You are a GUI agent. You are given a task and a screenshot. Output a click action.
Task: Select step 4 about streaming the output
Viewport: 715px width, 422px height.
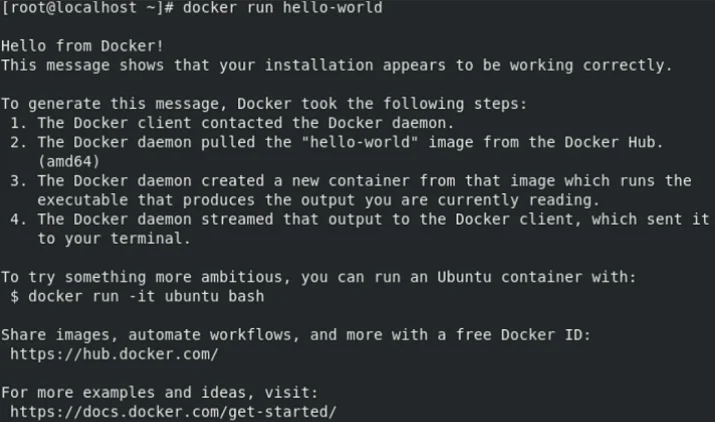pyautogui.click(x=360, y=218)
